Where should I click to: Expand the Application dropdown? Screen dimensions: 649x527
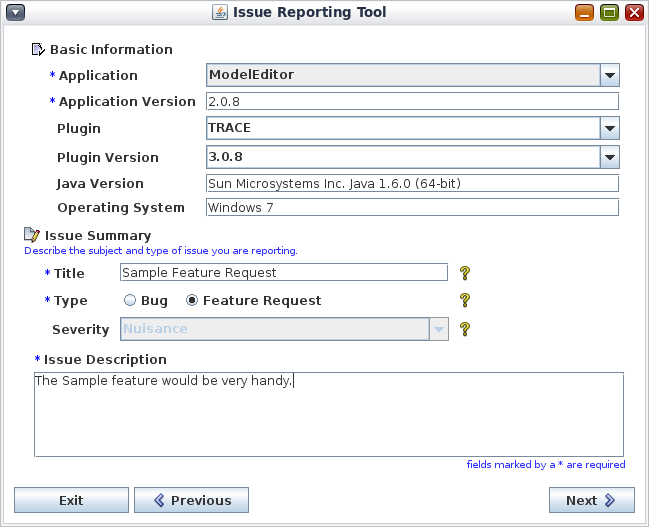(609, 75)
